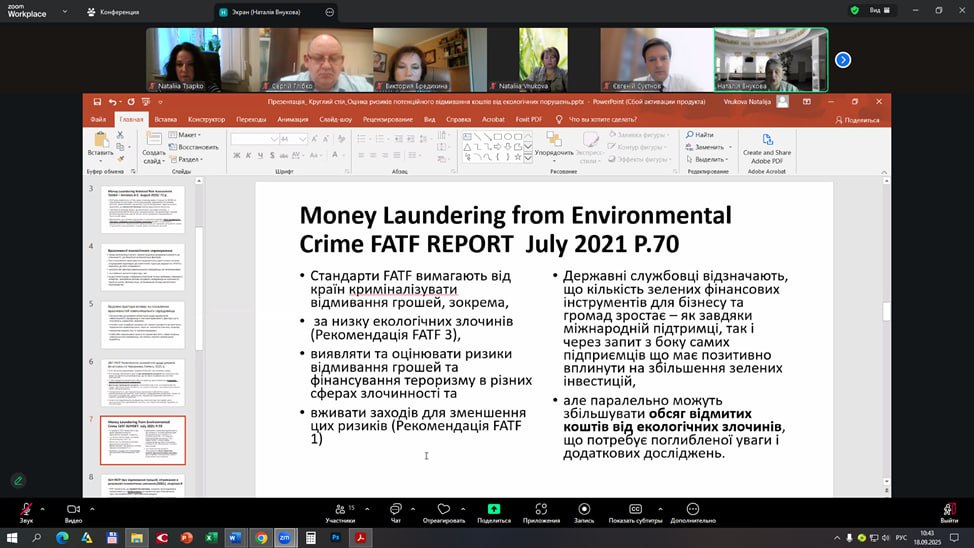
Task: Select slide 6 thumbnail in the slide panel
Action: (x=142, y=382)
